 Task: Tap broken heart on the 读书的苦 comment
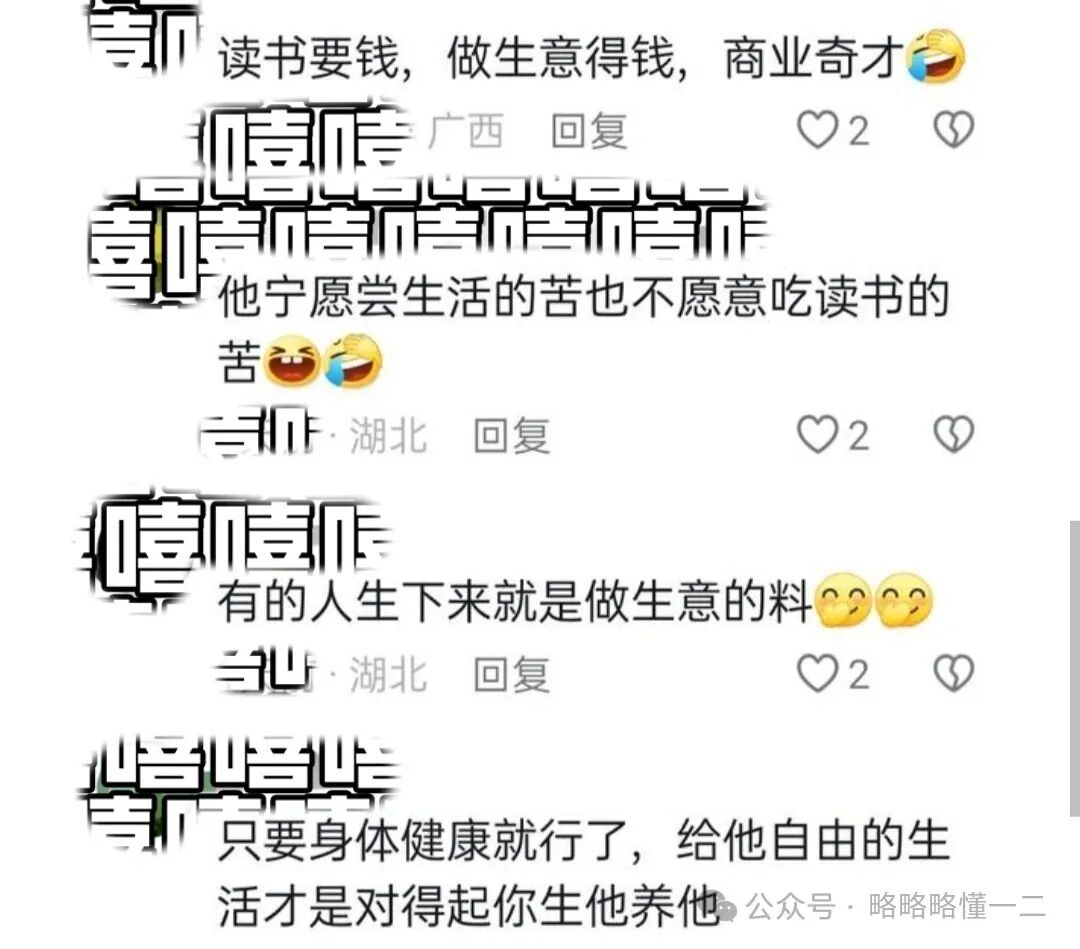tap(954, 435)
